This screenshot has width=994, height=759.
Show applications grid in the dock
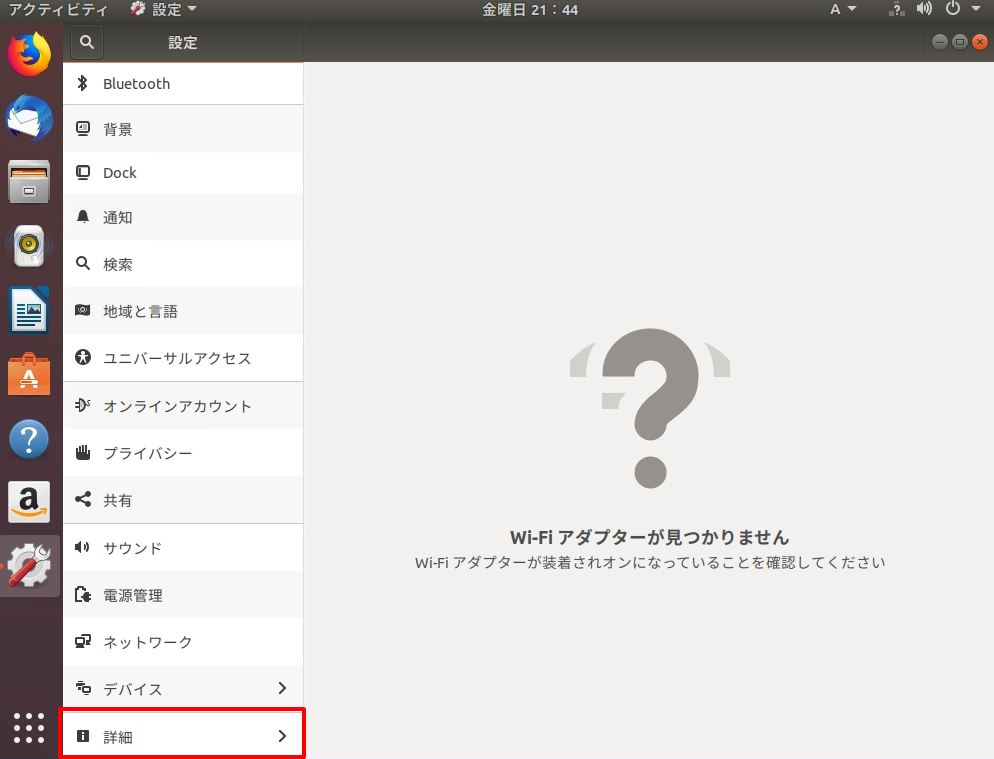[29, 728]
